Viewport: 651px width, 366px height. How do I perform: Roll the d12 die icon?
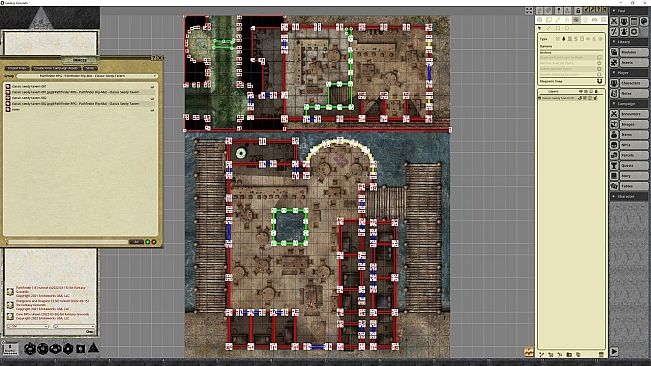point(43,349)
